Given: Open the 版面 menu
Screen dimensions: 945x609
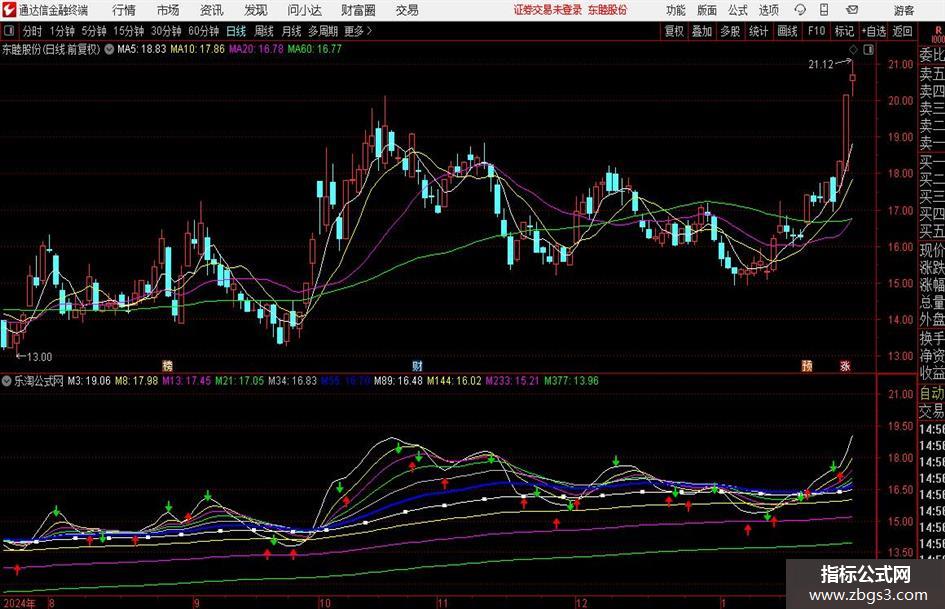Looking at the screenshot, I should tap(707, 10).
